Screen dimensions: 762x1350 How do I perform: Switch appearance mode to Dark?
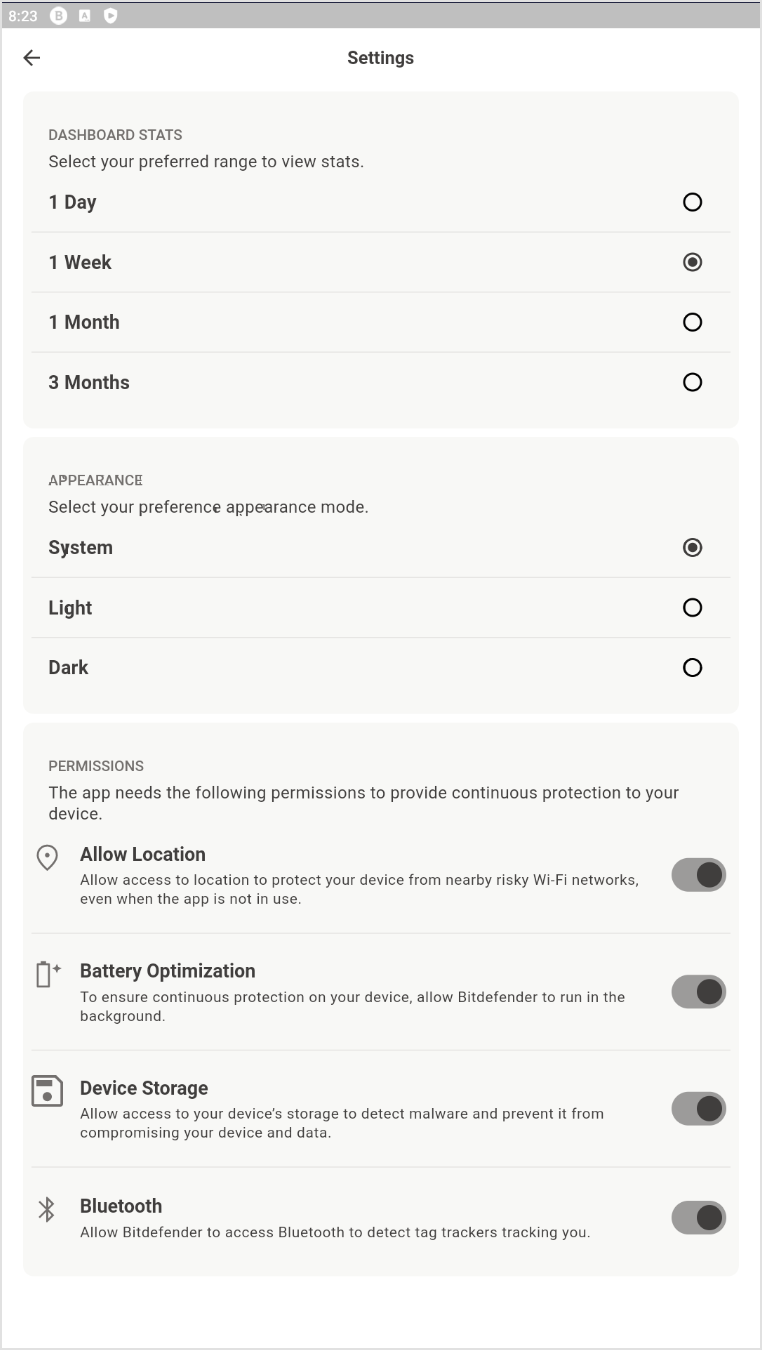click(692, 667)
